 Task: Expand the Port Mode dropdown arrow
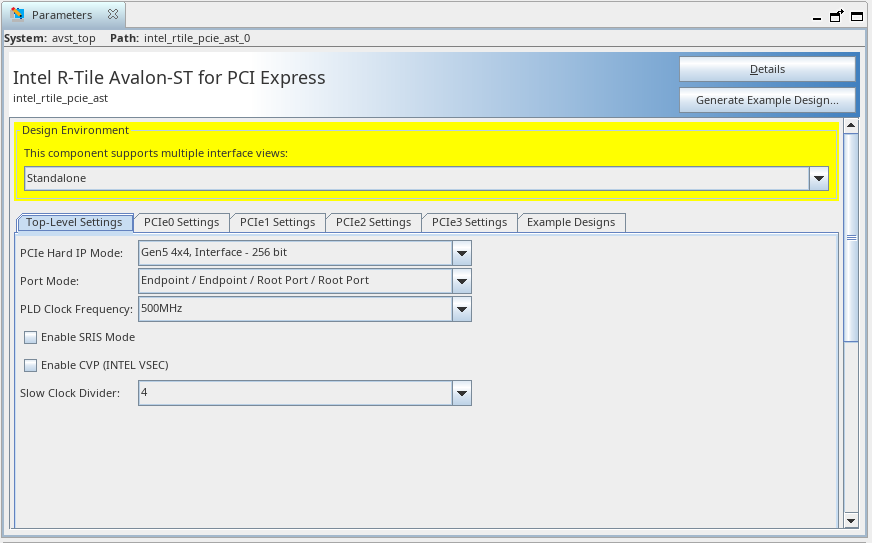(462, 281)
